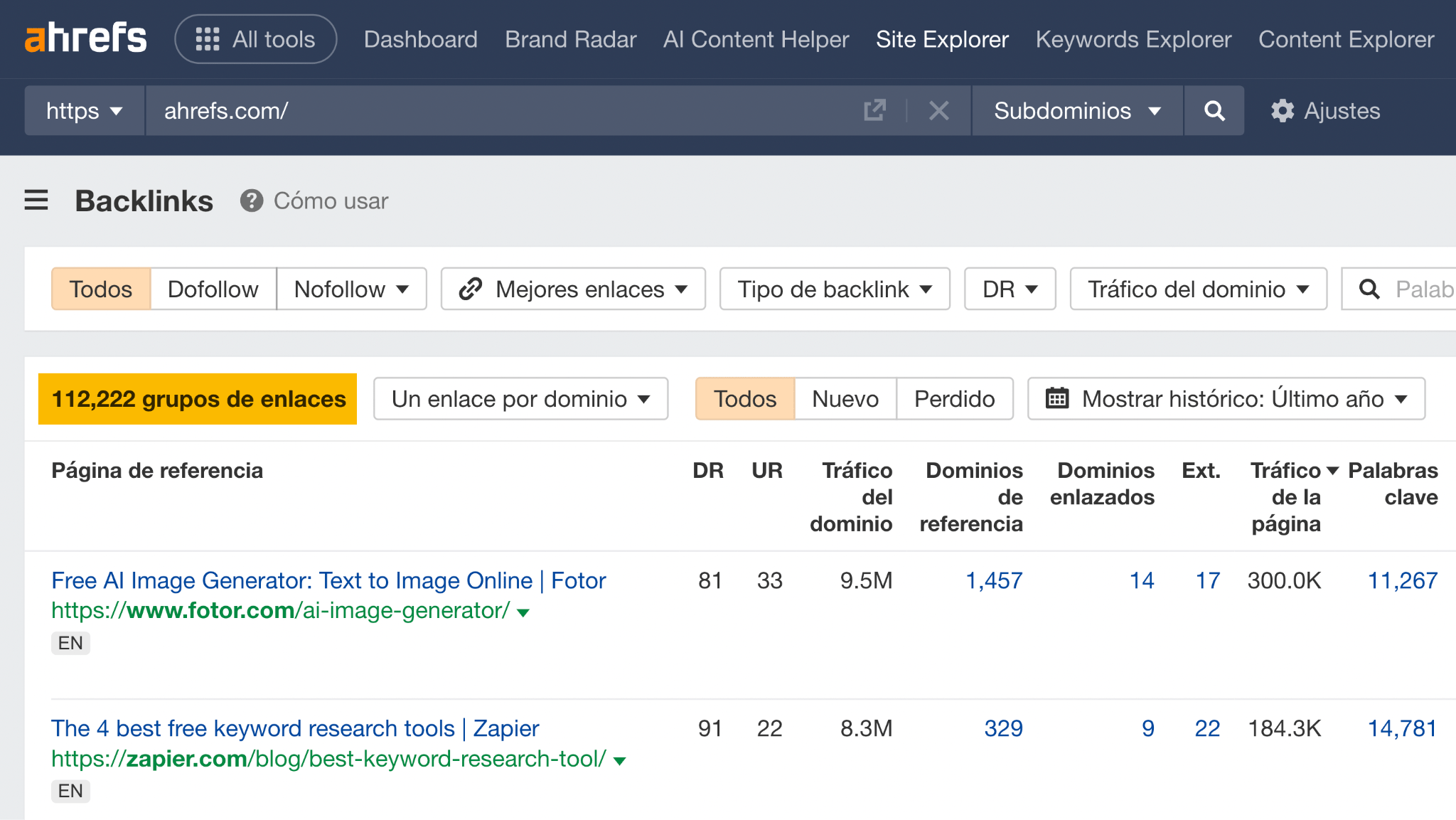The width and height of the screenshot is (1456, 820).
Task: Open the Zapier keyword research article link
Action: click(294, 728)
